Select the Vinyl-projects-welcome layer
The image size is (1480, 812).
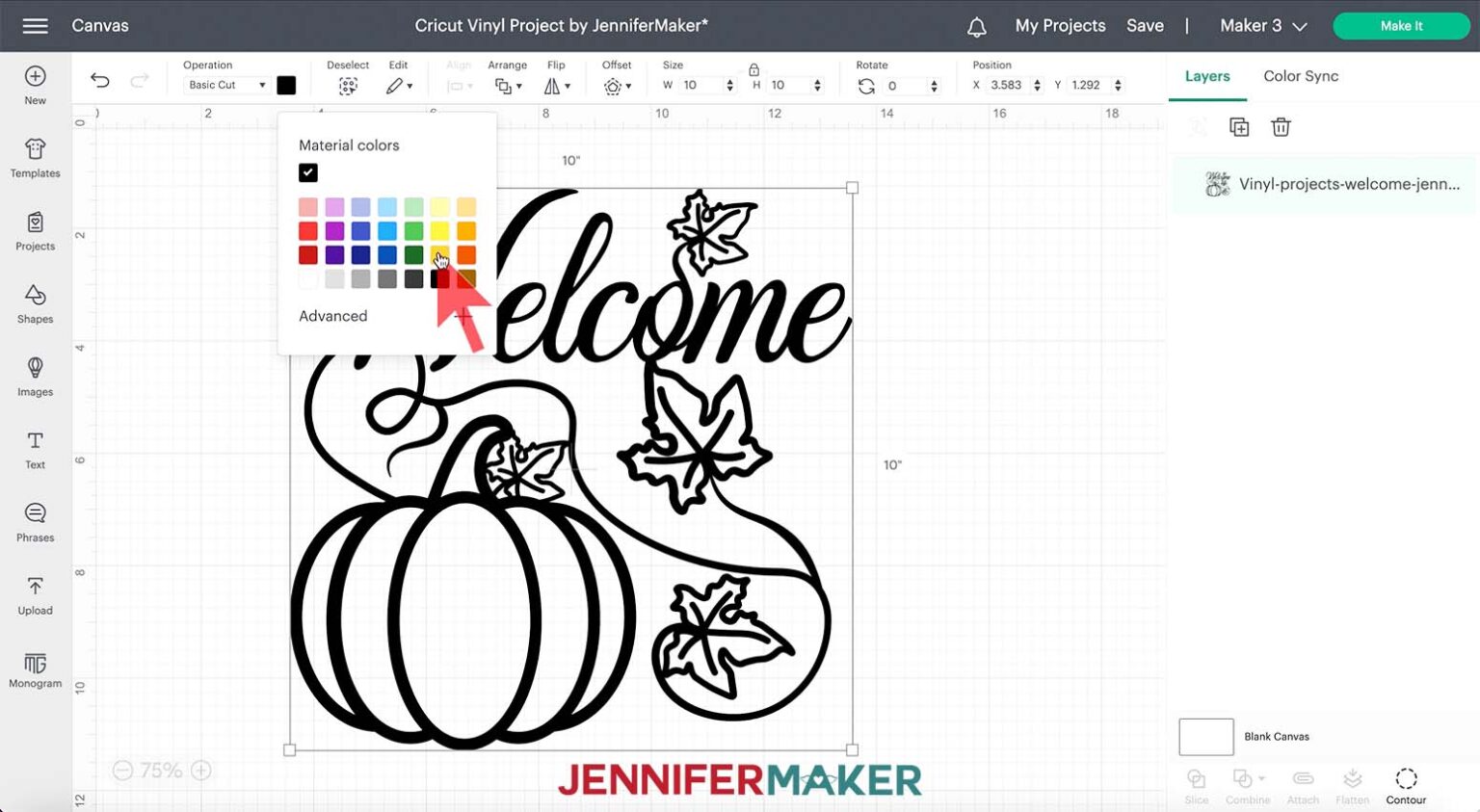click(x=1324, y=184)
